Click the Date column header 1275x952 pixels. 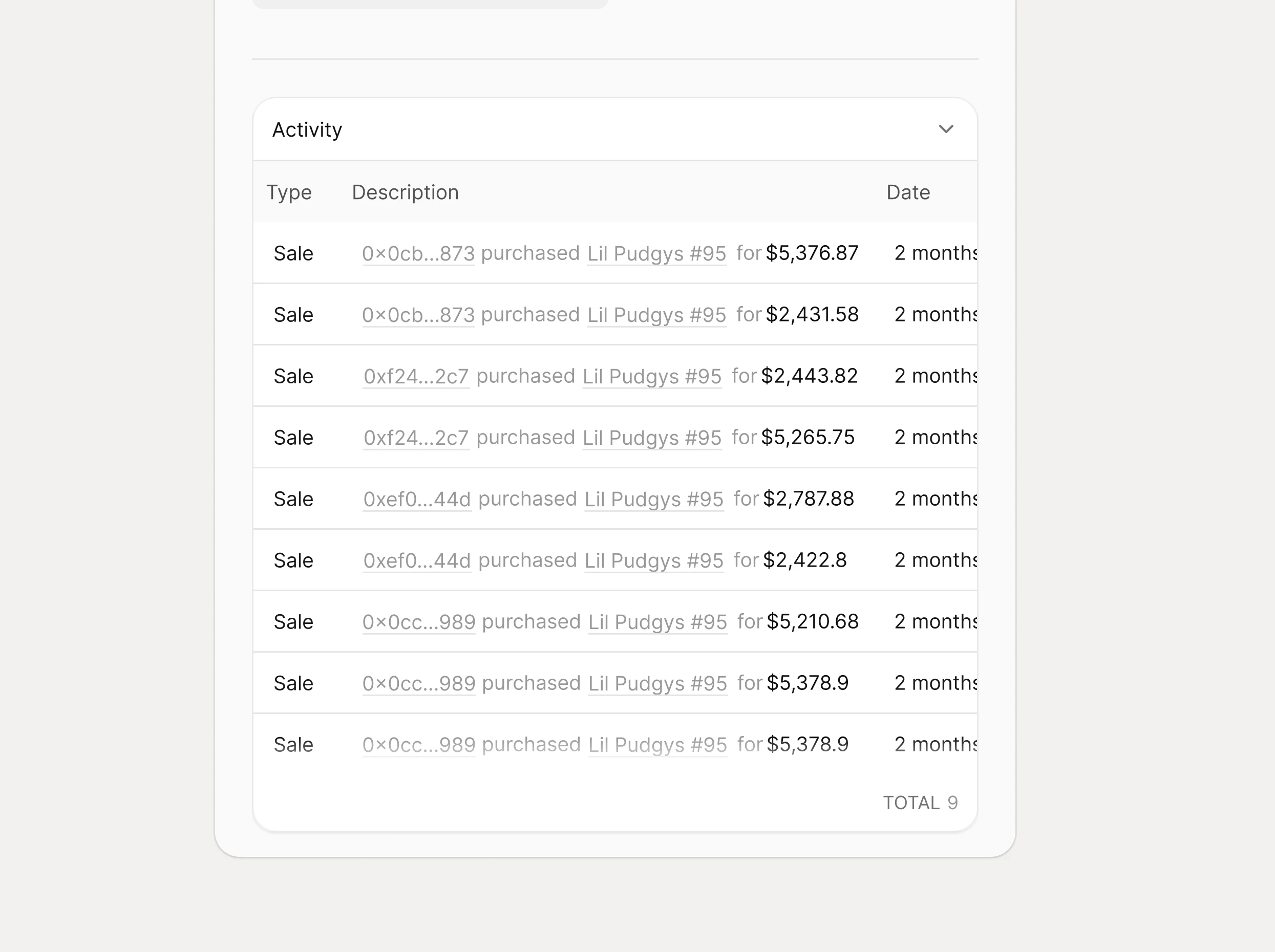click(908, 192)
